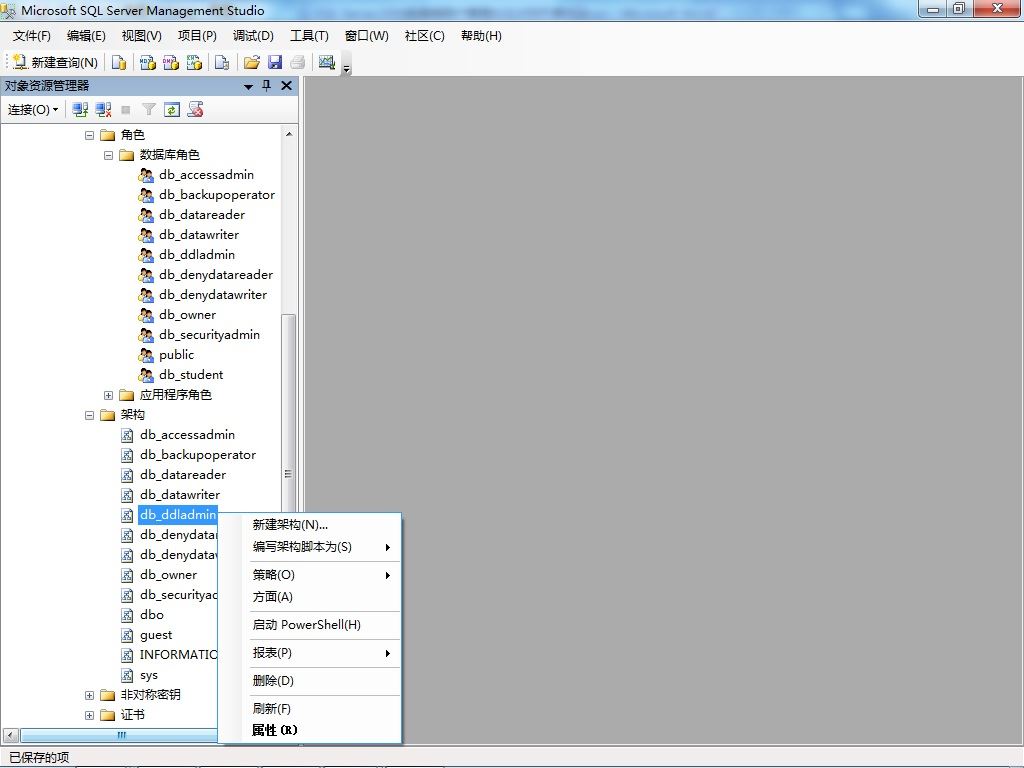Select the db_denydatareader database role

click(216, 274)
